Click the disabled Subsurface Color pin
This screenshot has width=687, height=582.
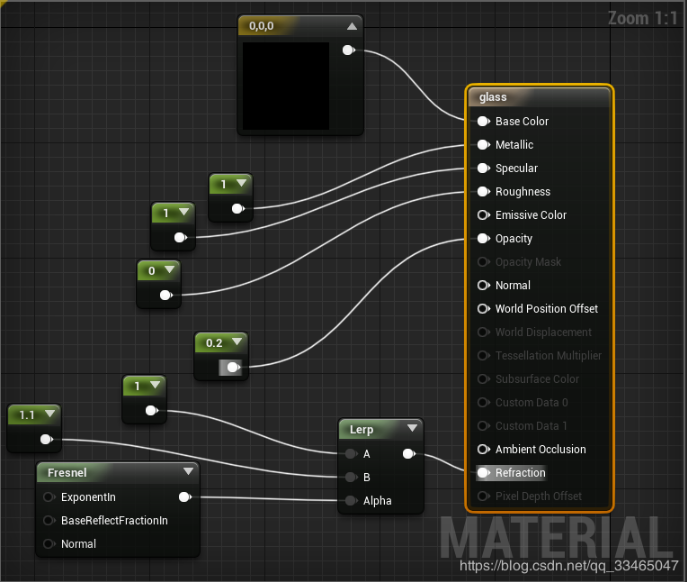pyautogui.click(x=483, y=379)
